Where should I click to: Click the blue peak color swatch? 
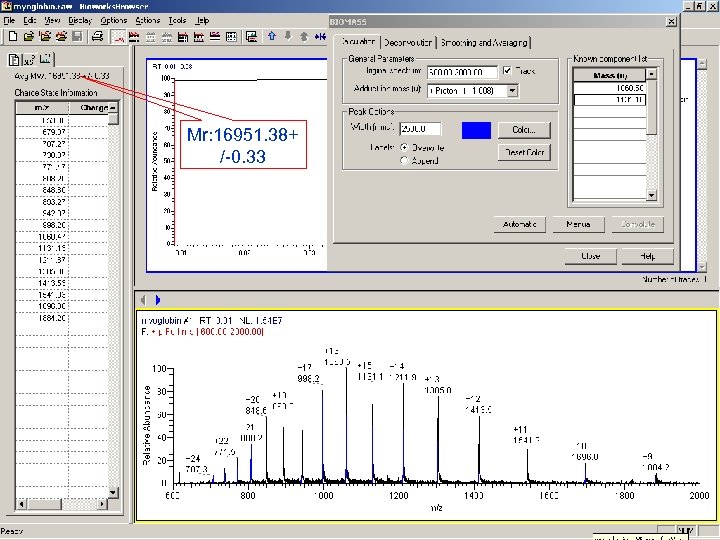tap(476, 130)
